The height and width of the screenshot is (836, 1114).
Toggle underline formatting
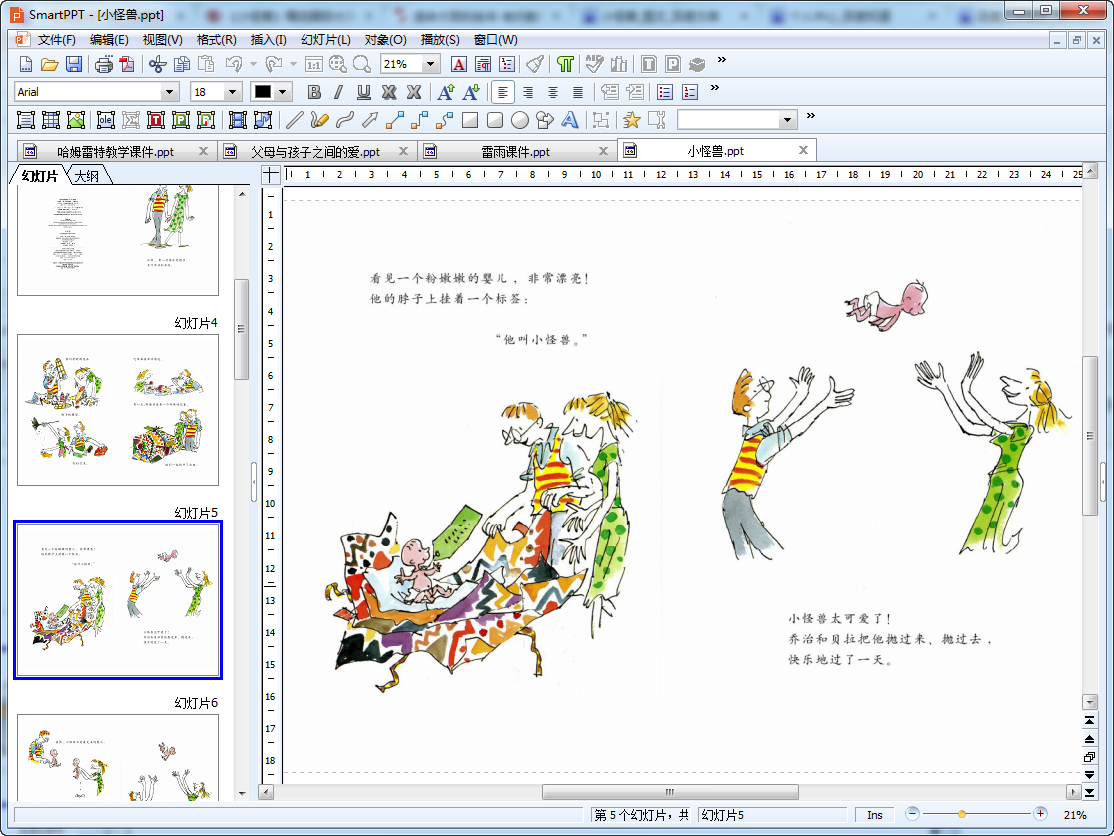click(364, 92)
